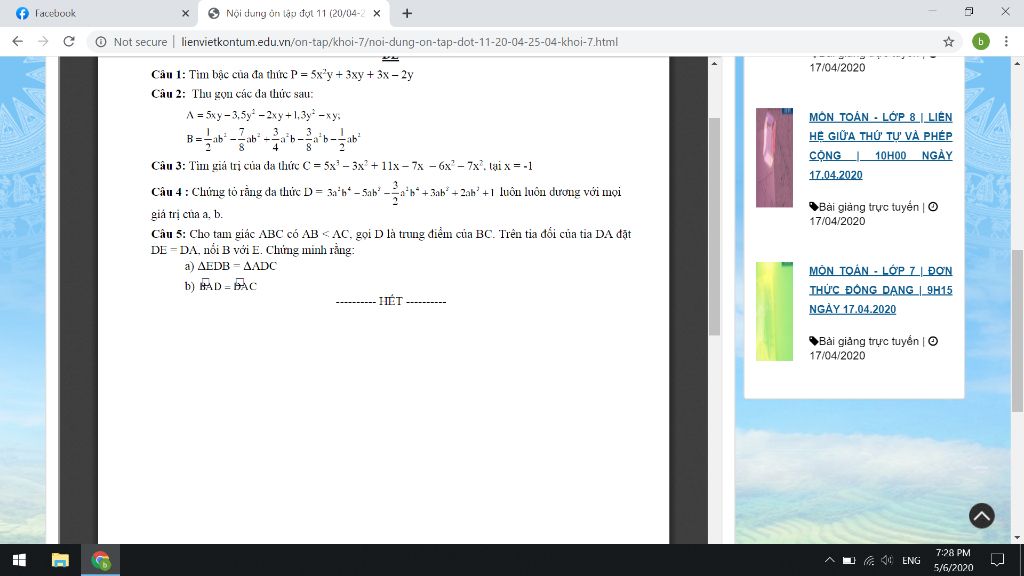Select the Nội dung ôn tập đợt 11 tab
Viewport: 1024px width, 576px height.
[x=294, y=13]
